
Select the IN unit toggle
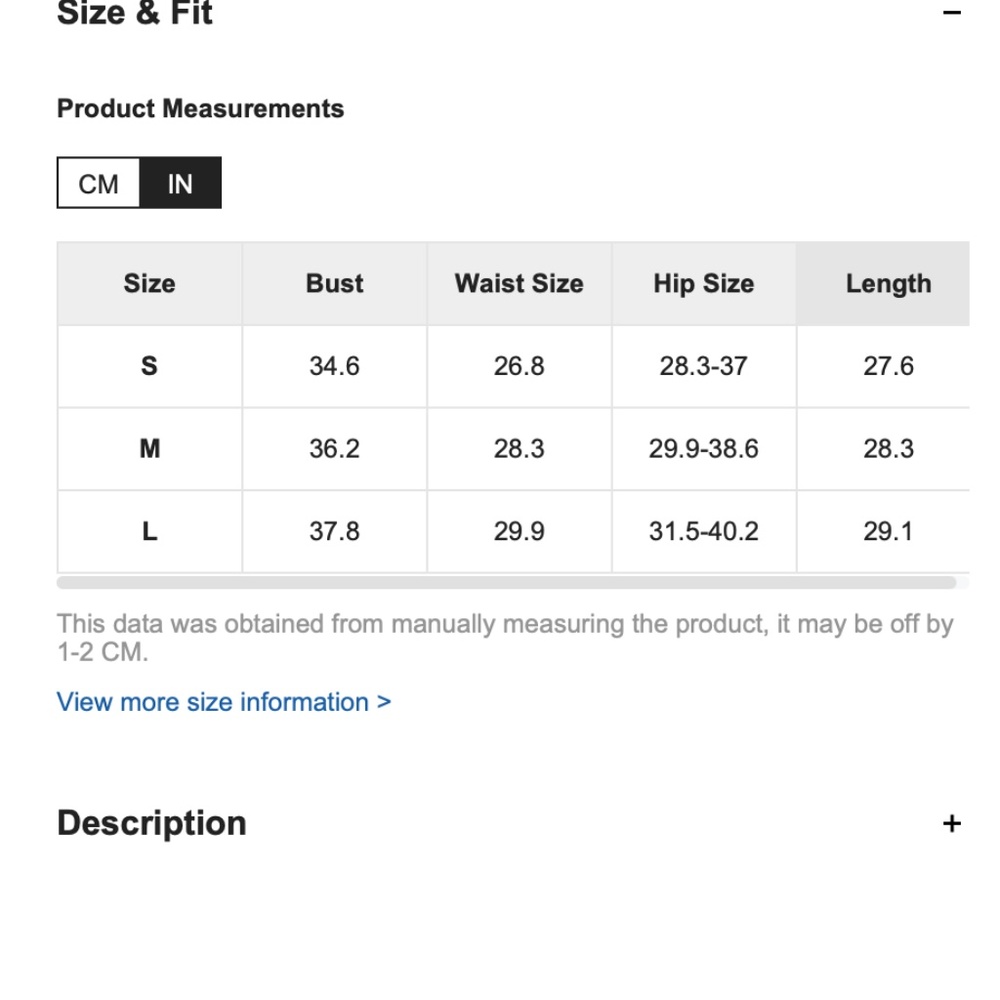[x=180, y=183]
